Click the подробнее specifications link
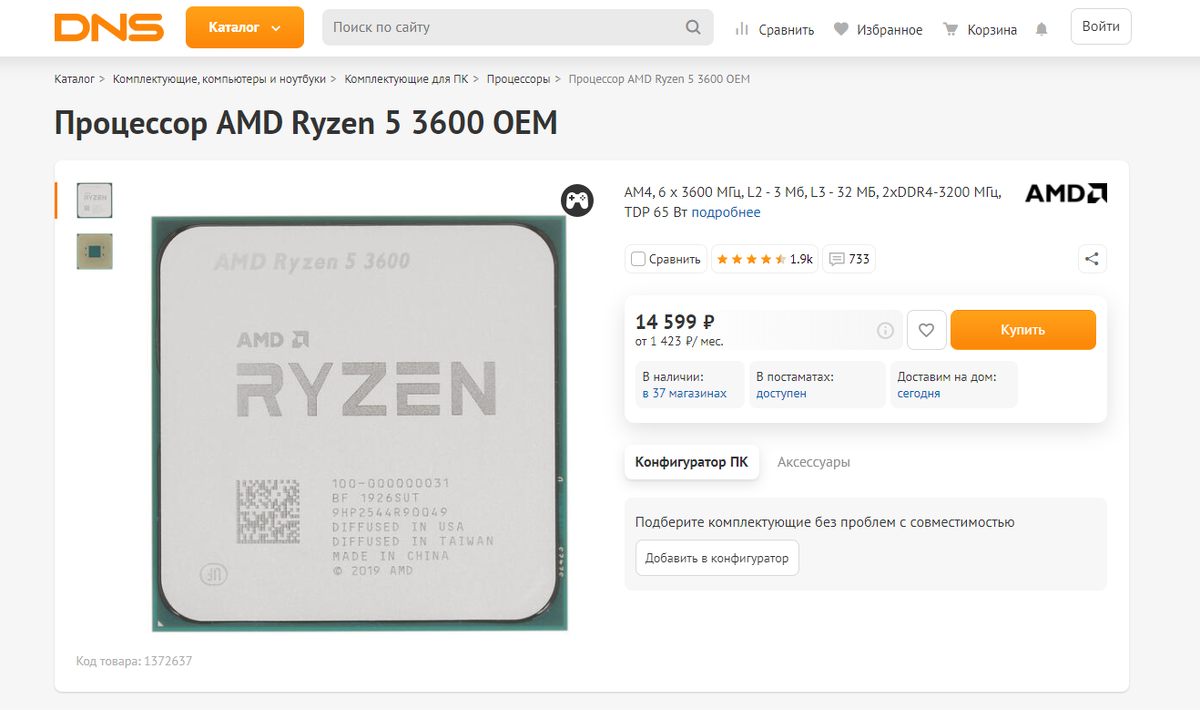This screenshot has height=710, width=1200. 726,212
